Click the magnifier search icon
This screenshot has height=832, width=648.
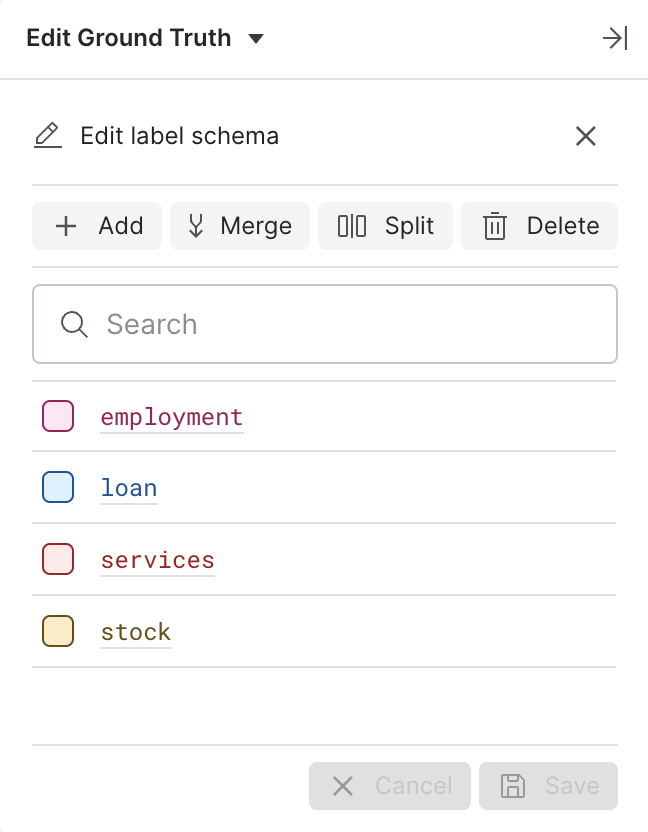tap(74, 324)
